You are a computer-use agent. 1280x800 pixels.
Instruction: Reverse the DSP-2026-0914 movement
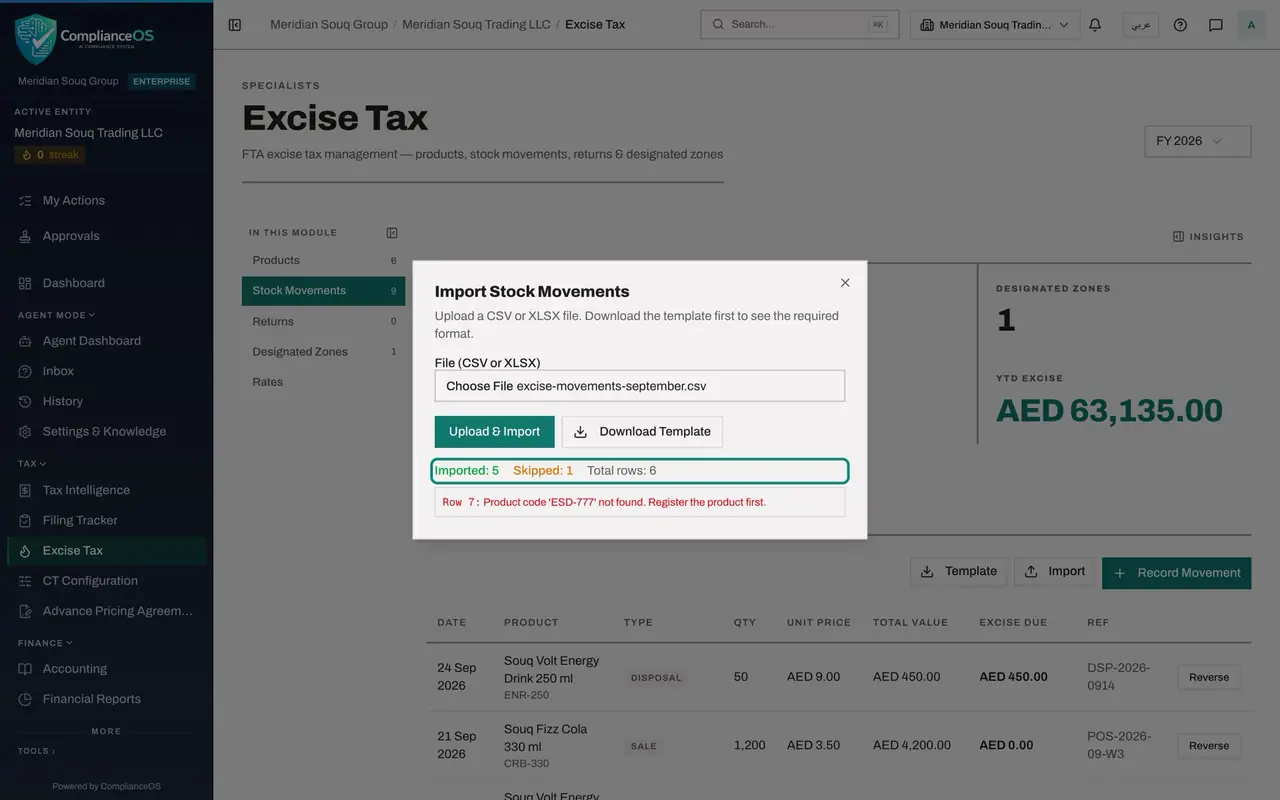pos(1209,677)
